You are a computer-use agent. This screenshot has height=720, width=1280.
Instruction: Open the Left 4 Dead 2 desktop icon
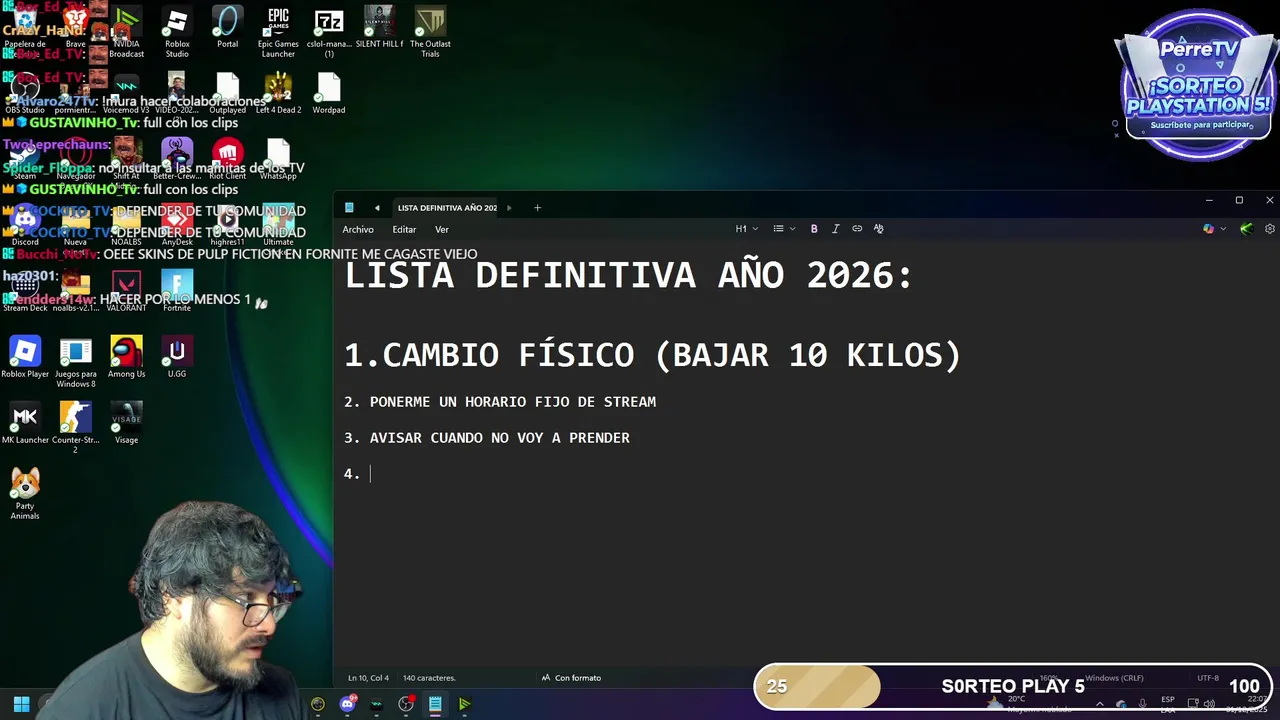(278, 93)
